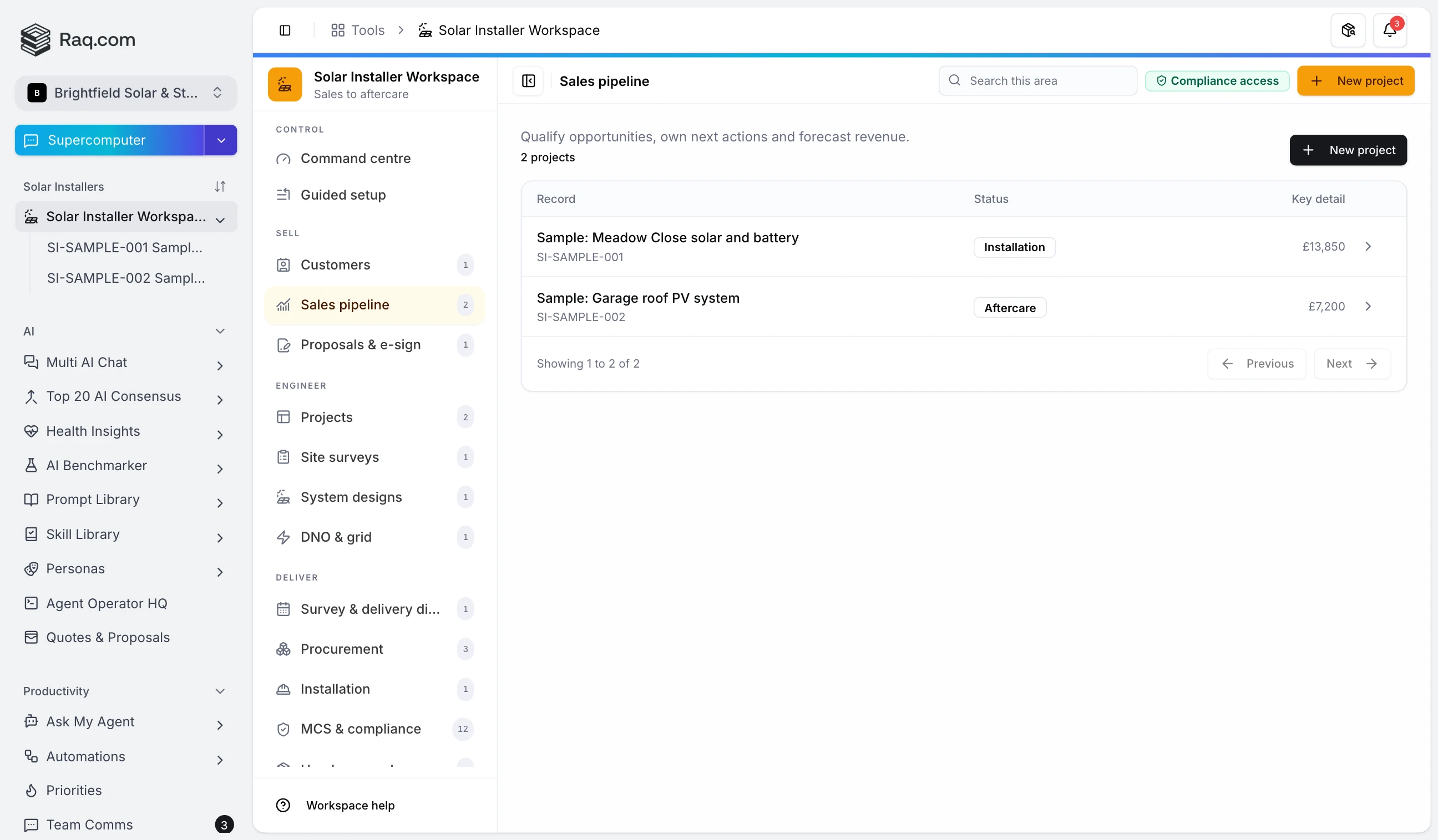1438x840 pixels.
Task: Click the orange New project button
Action: pos(1355,81)
